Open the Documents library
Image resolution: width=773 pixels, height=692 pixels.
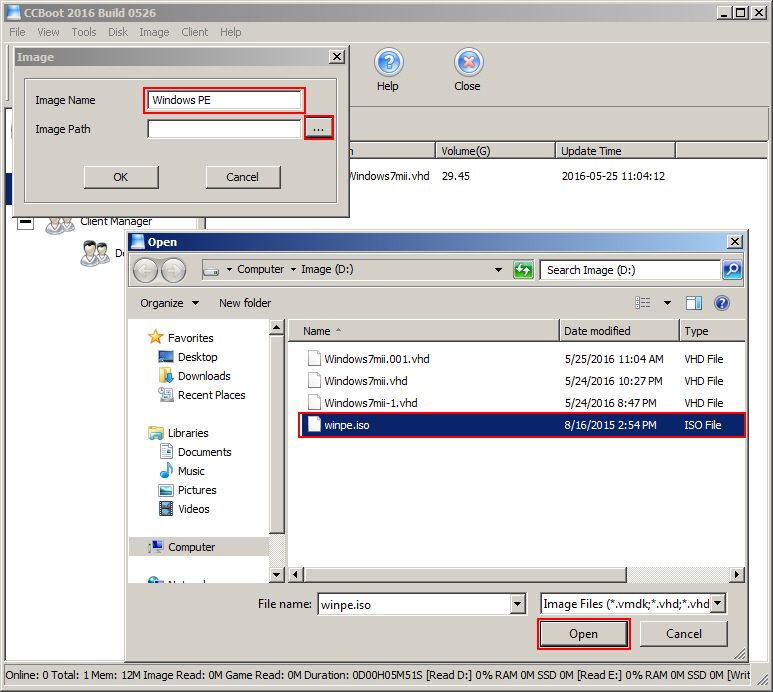(204, 452)
